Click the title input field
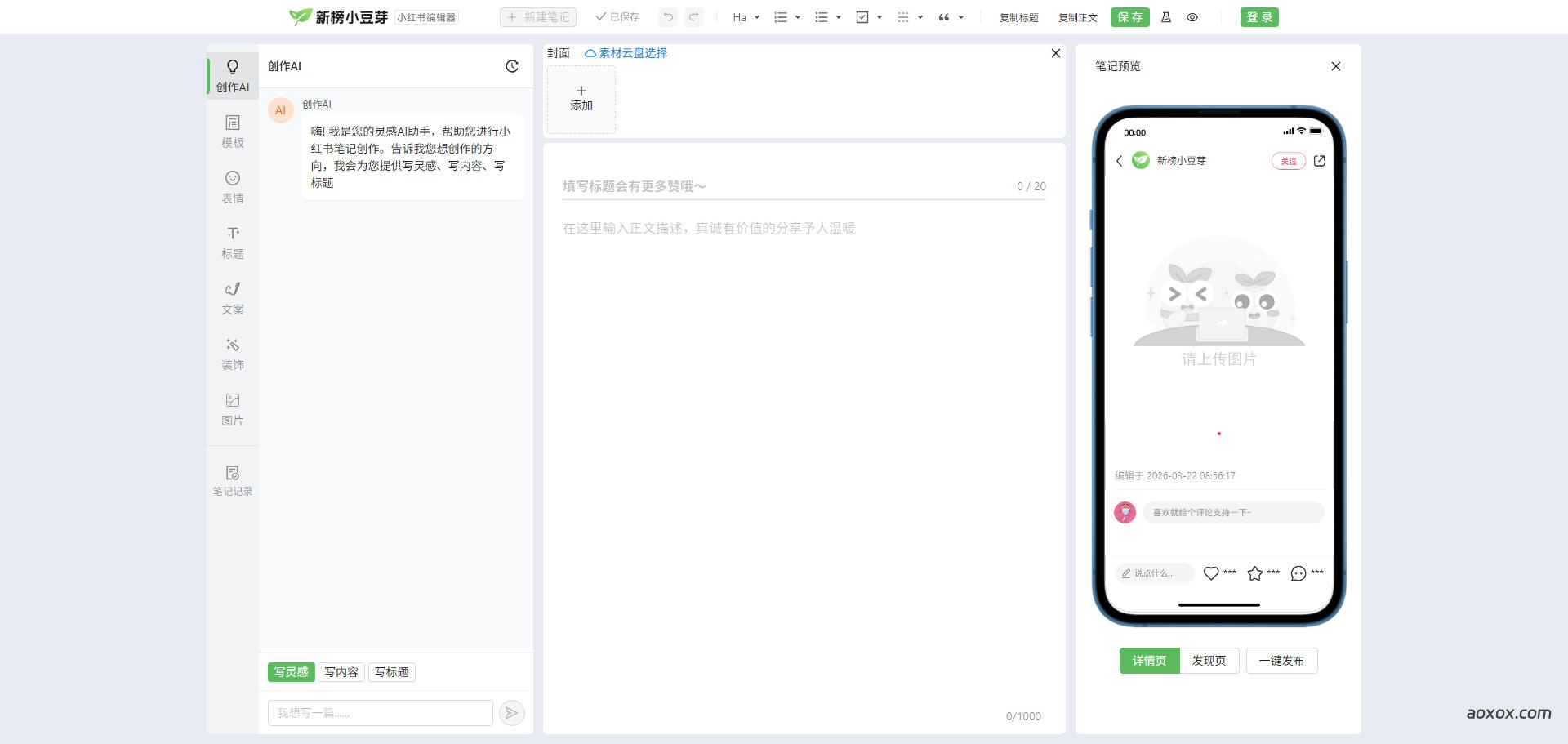This screenshot has height=744, width=1568. click(x=735, y=186)
